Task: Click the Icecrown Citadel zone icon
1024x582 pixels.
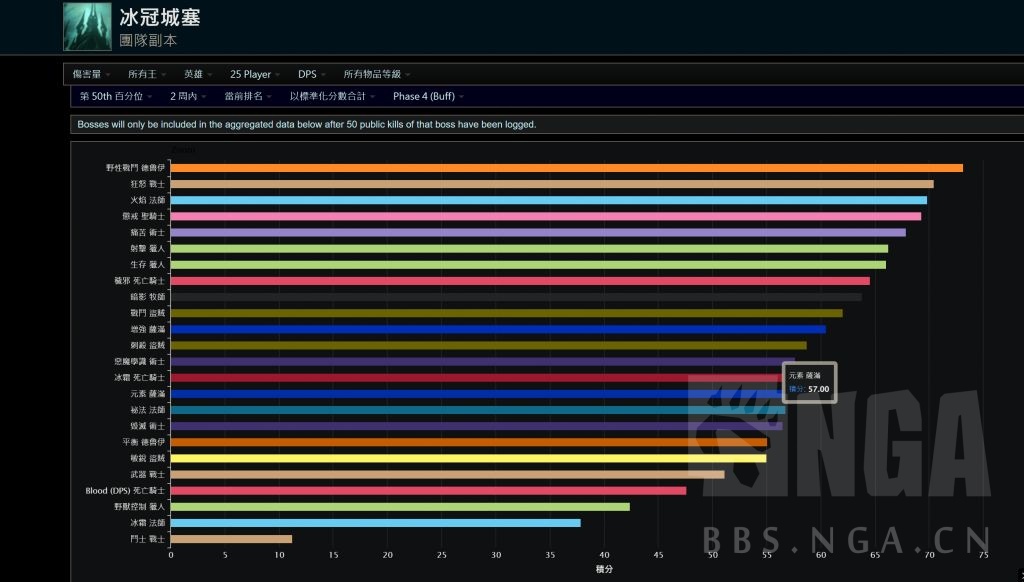Action: coord(88,27)
